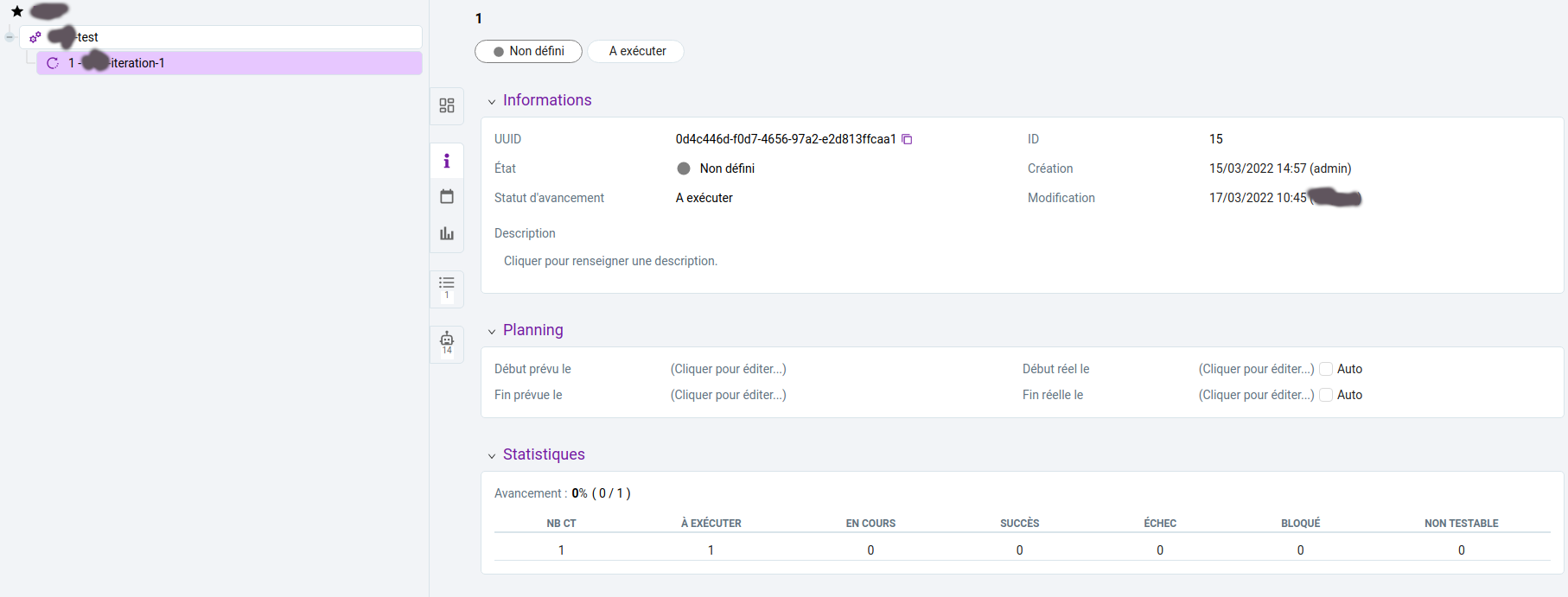
Task: Collapse the Informations section
Action: [x=492, y=102]
